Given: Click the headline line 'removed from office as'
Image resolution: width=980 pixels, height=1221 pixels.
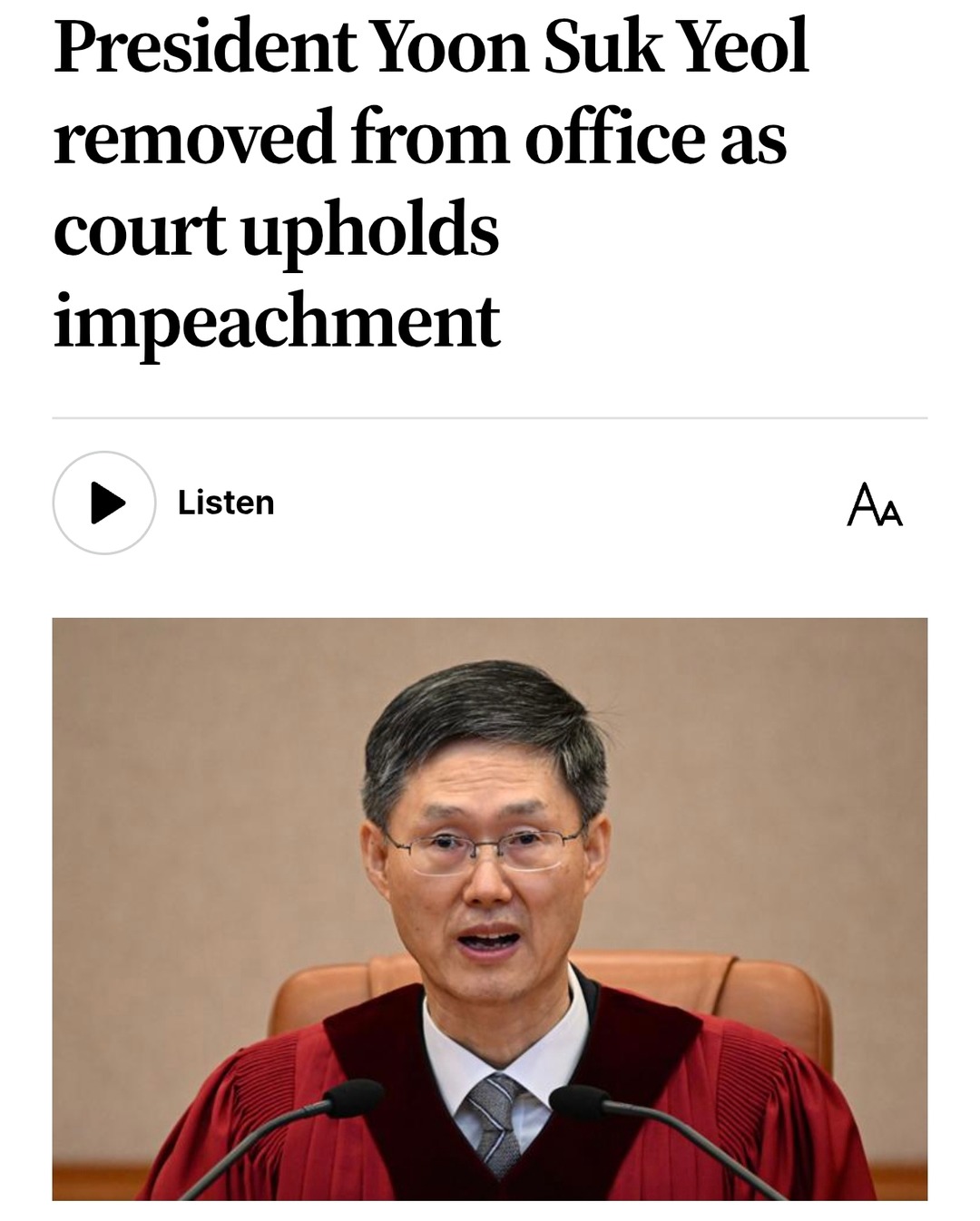Looking at the screenshot, I should click(420, 139).
